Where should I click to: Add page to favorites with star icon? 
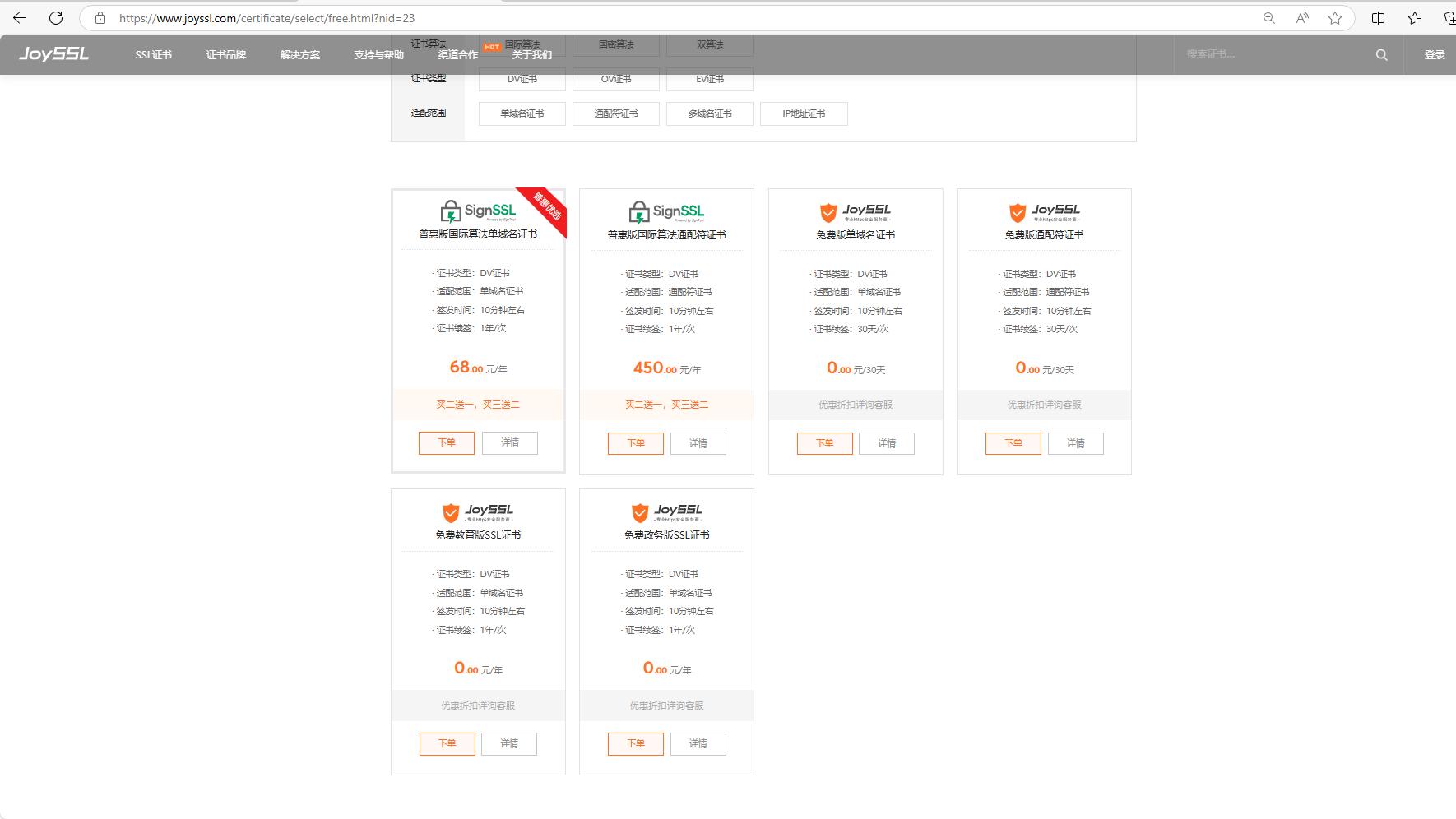1335,17
